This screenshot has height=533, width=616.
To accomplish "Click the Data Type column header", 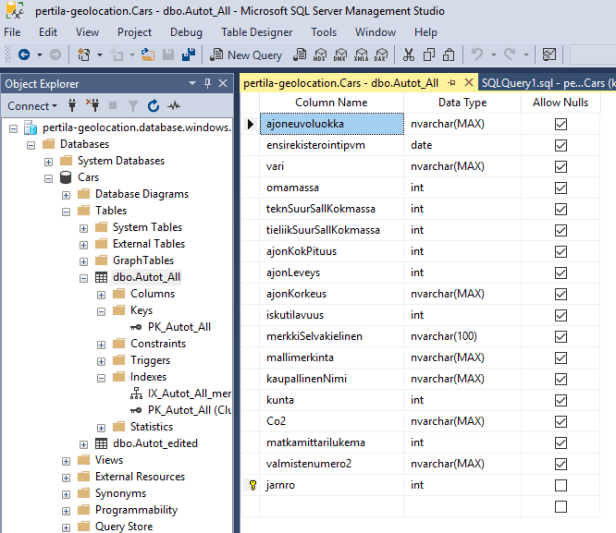I will [462, 103].
